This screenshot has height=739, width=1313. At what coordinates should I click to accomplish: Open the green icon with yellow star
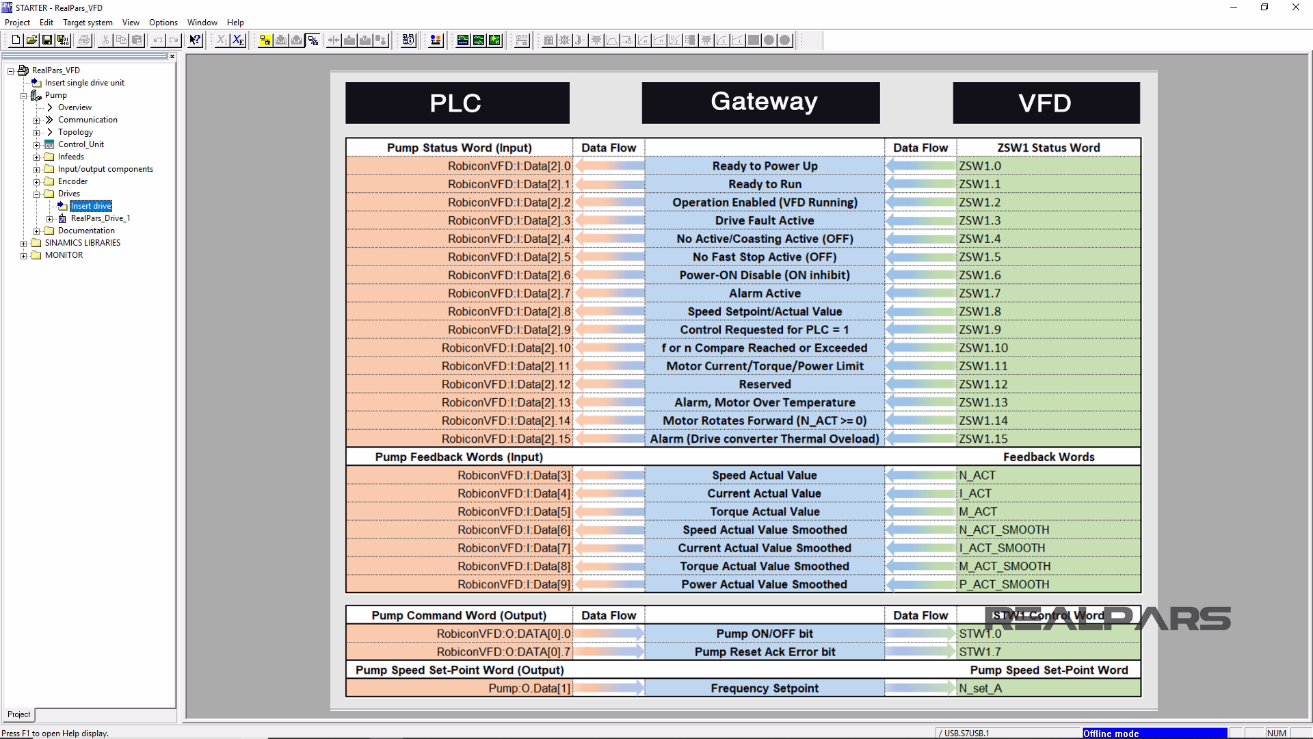[495, 40]
